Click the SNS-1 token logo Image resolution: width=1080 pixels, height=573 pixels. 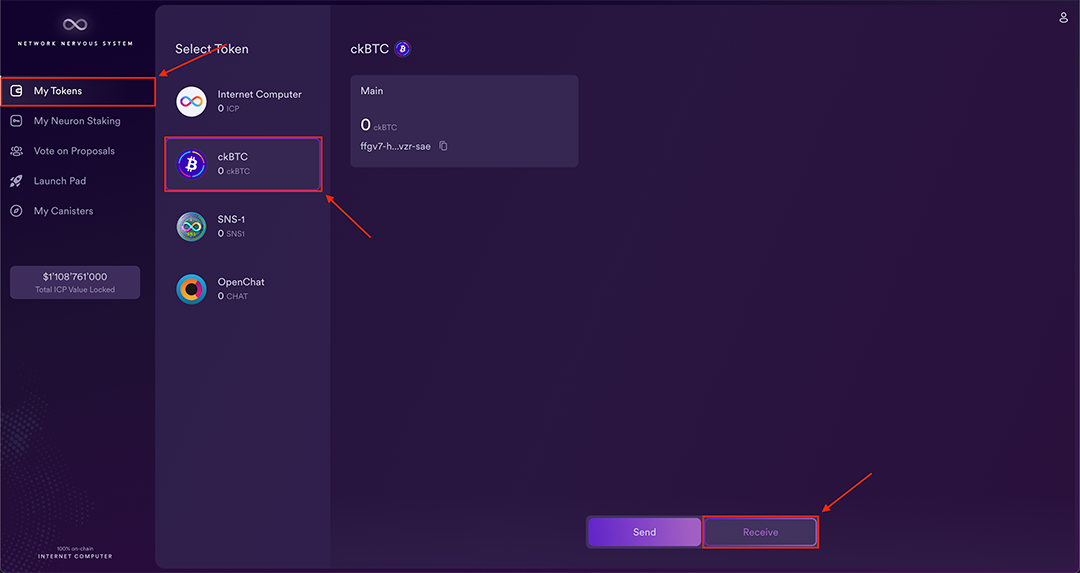tap(191, 227)
